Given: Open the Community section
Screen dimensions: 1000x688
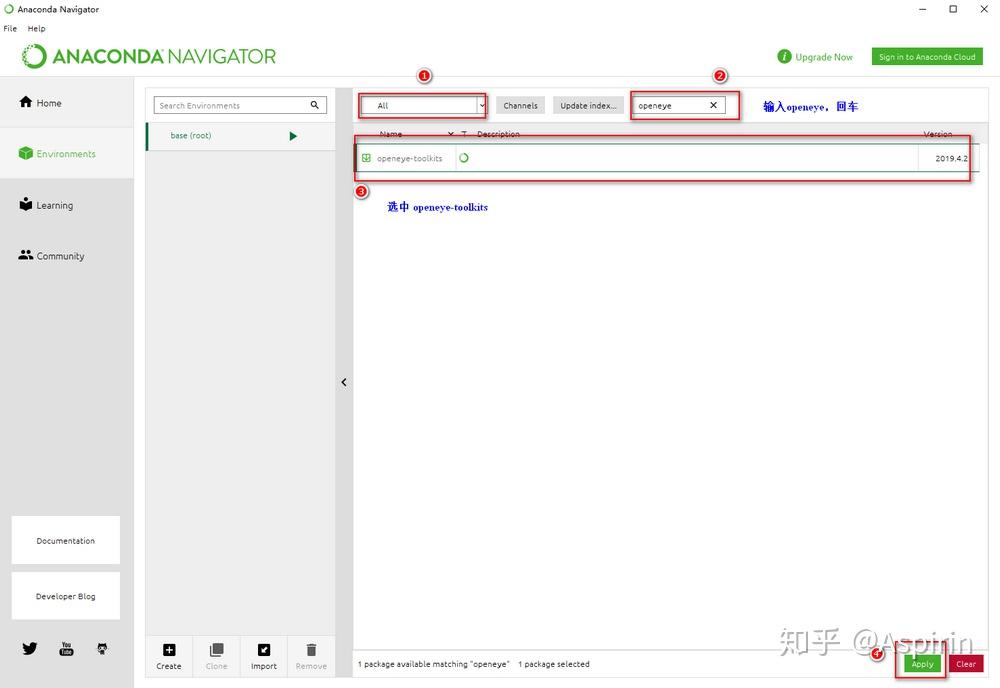Looking at the screenshot, I should tap(24, 255).
